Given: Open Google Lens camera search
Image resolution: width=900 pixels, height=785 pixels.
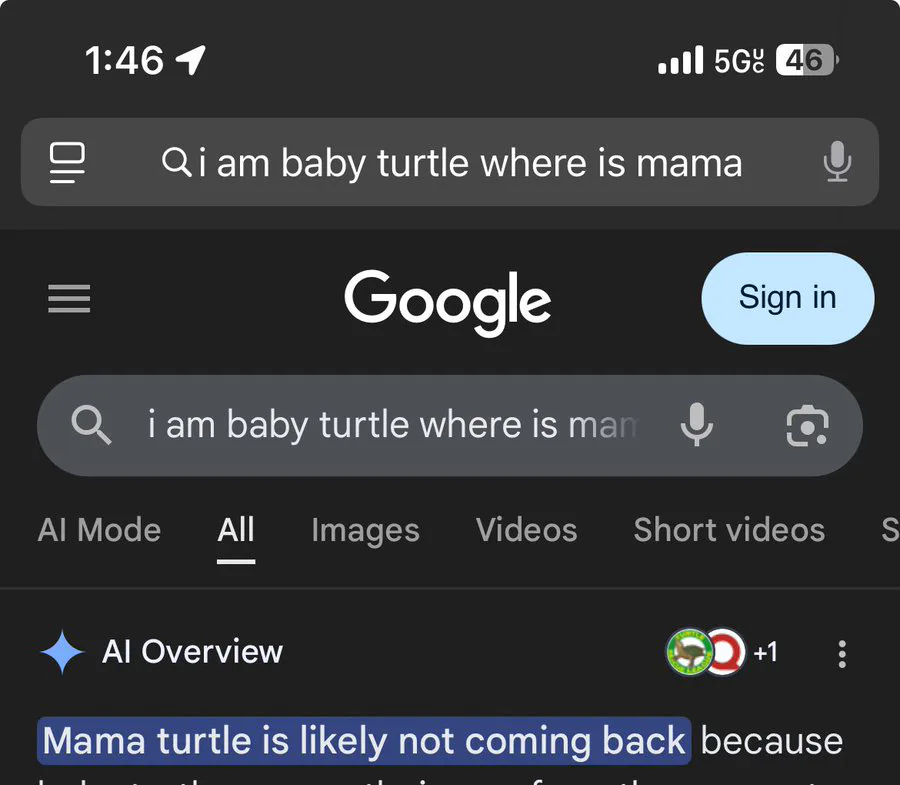Looking at the screenshot, I should pos(806,426).
